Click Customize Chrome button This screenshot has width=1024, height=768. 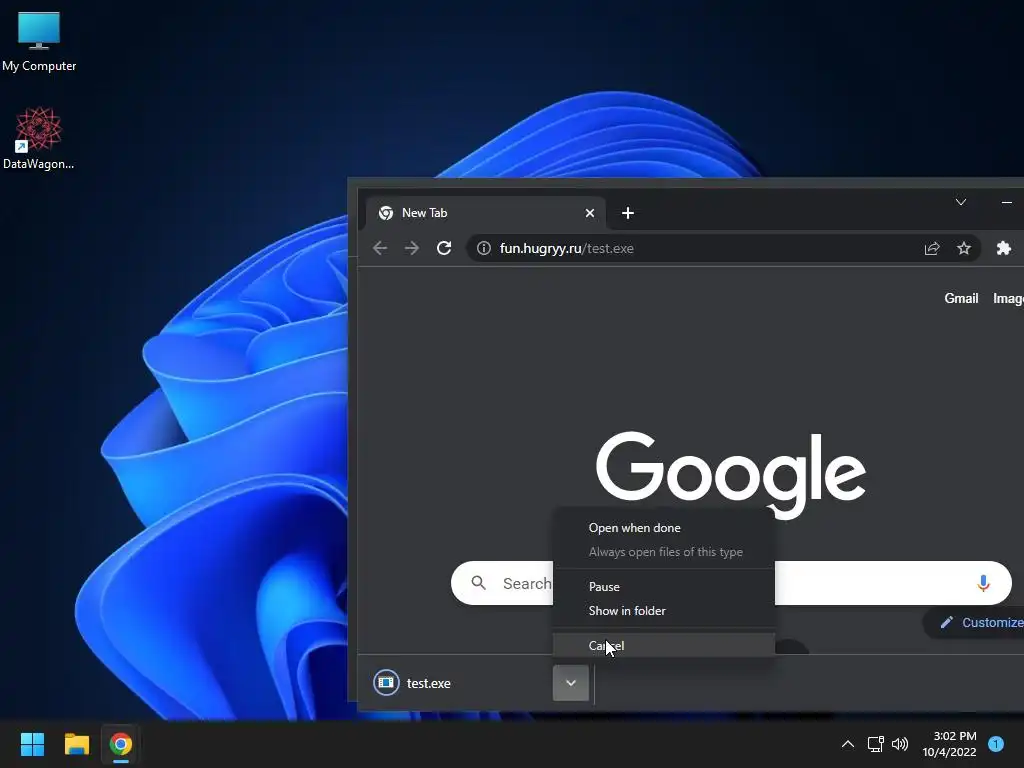pyautogui.click(x=974, y=622)
